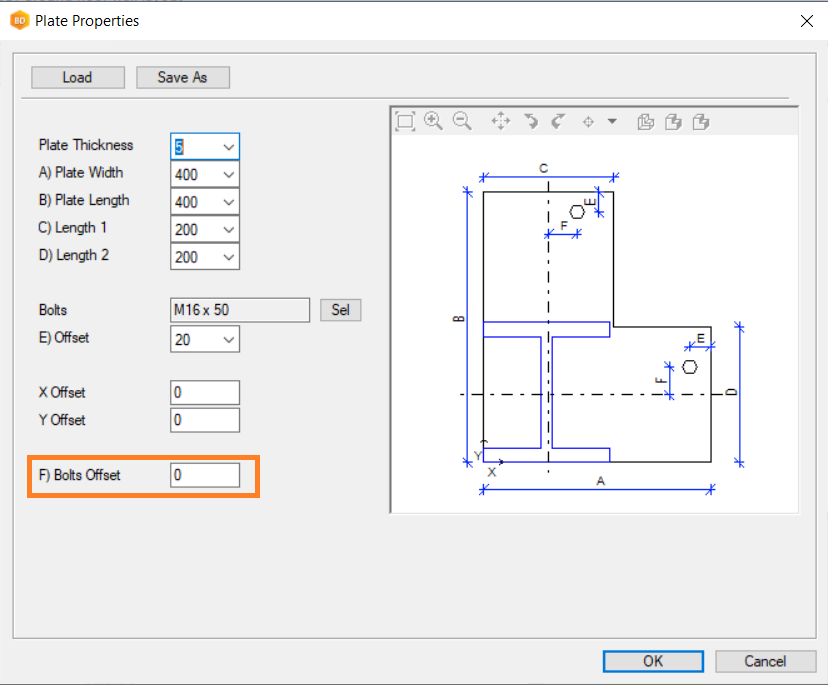828x685 pixels.
Task: Confirm the dialog with OK
Action: (652, 661)
